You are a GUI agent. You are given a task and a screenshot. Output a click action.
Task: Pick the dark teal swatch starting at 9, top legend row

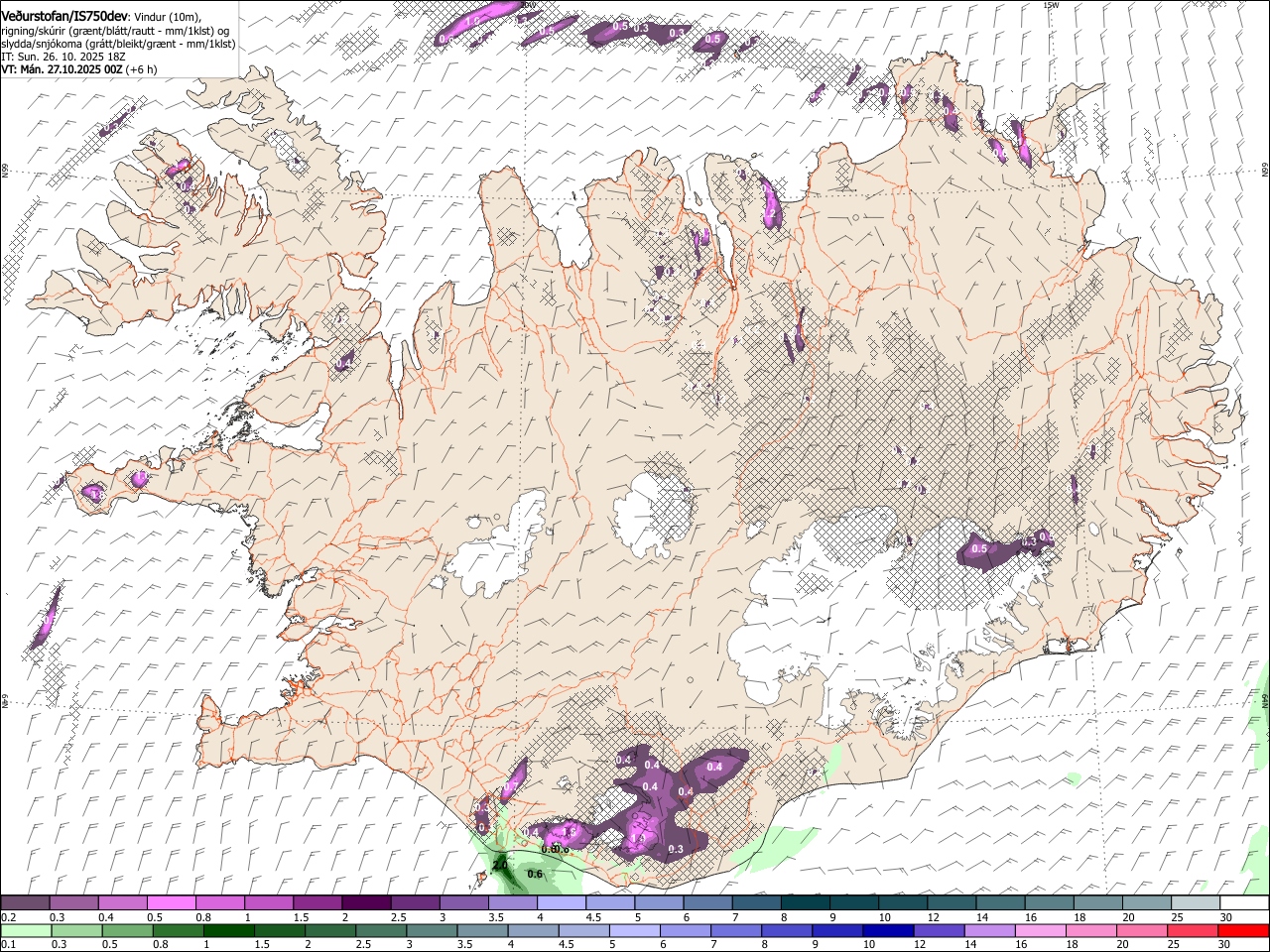pos(854,902)
